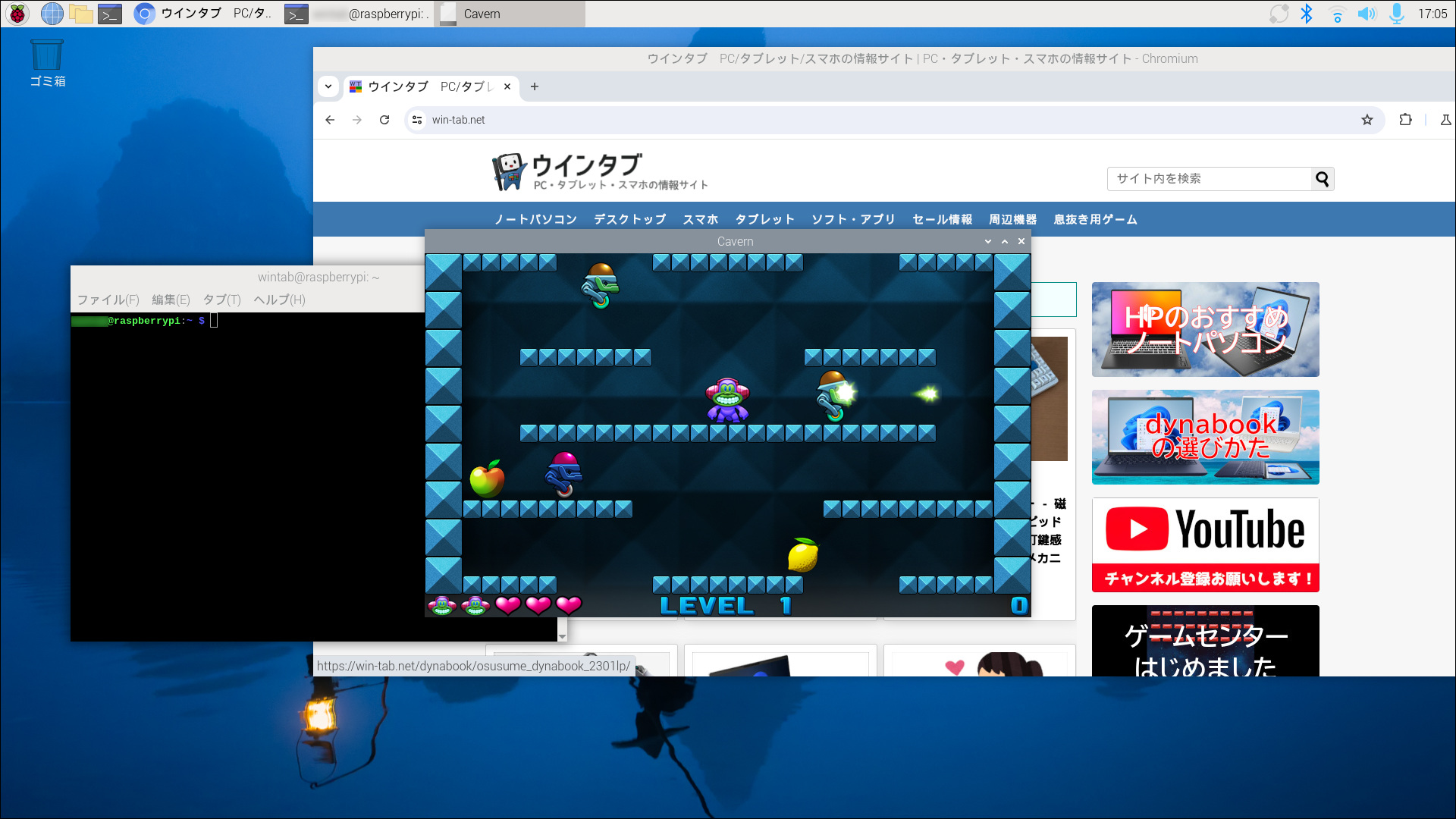
Task: Open the Raspberry Pi main menu
Action: click(17, 14)
